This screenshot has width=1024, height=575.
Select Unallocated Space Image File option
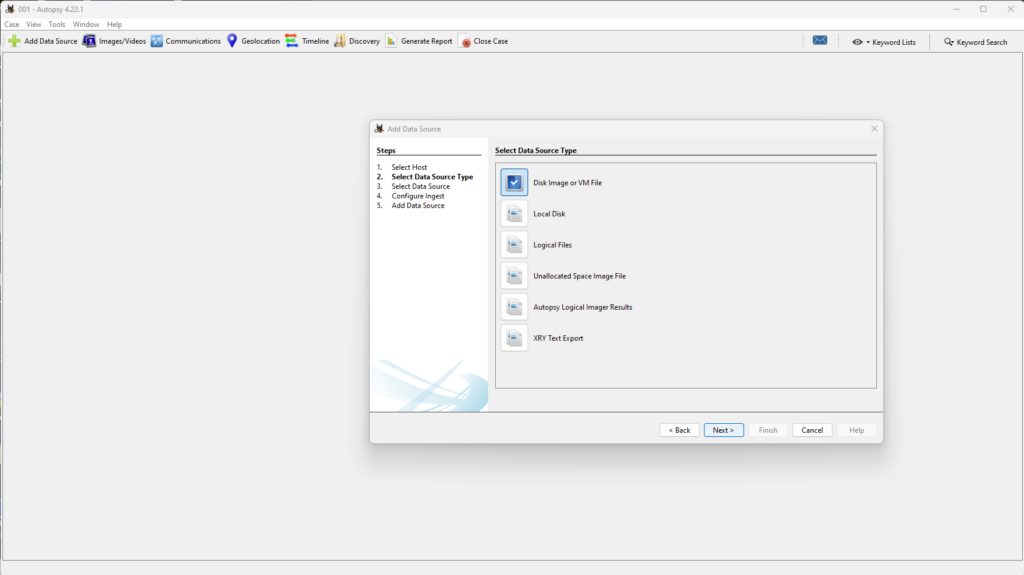(515, 276)
